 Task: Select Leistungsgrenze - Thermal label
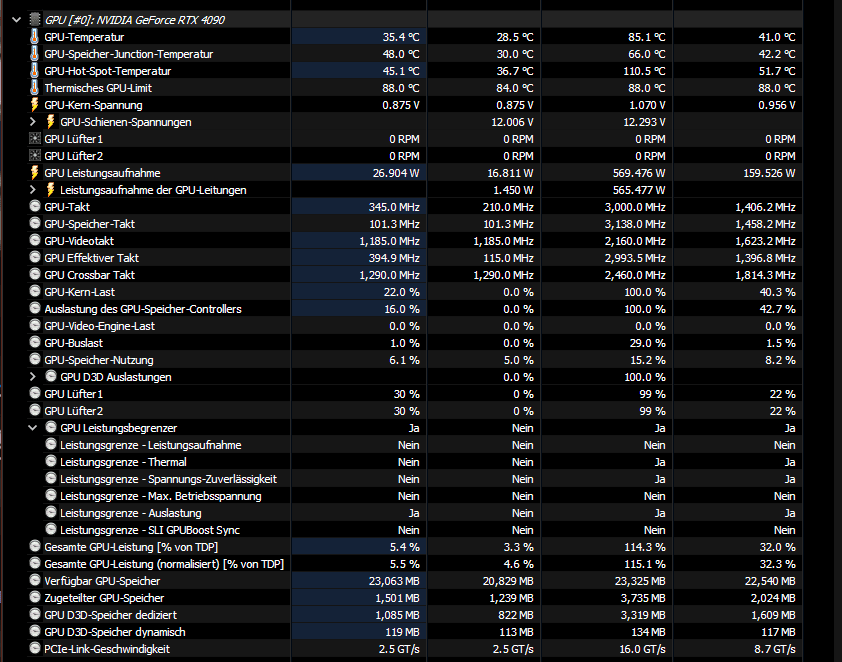[x=123, y=462]
